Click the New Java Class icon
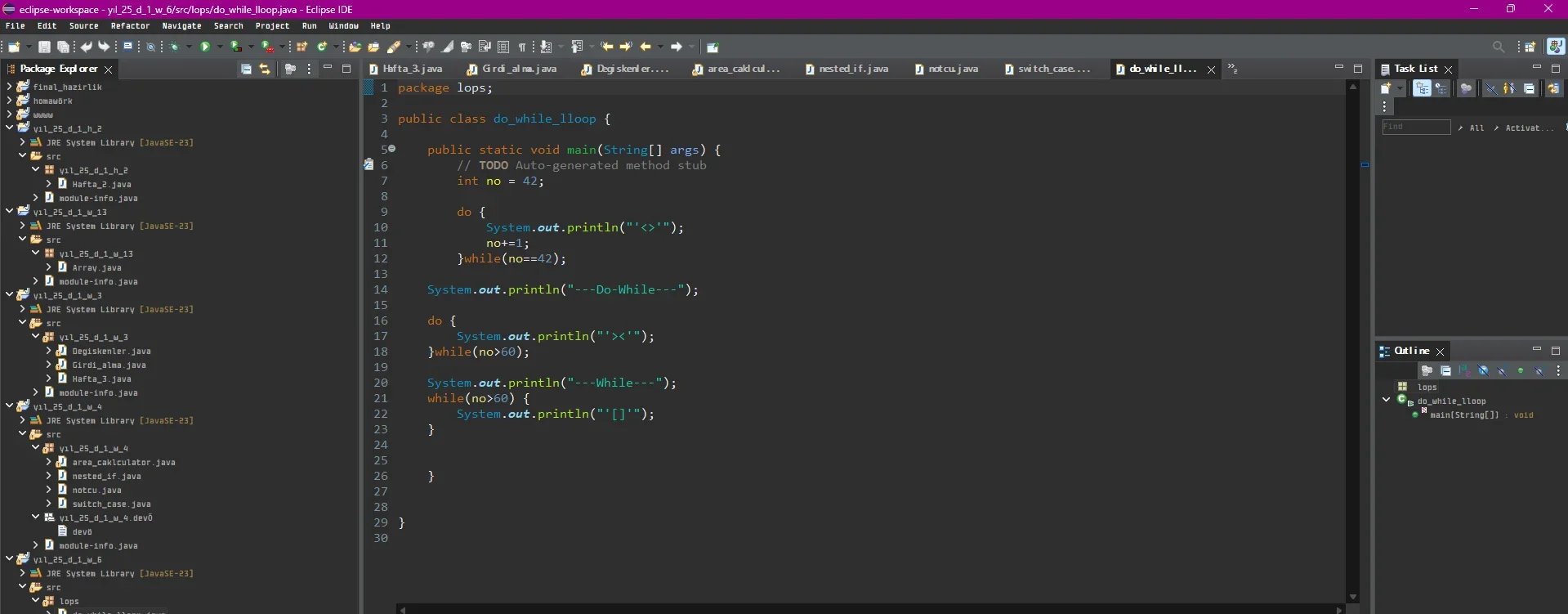This screenshot has width=1568, height=614. pos(322,47)
